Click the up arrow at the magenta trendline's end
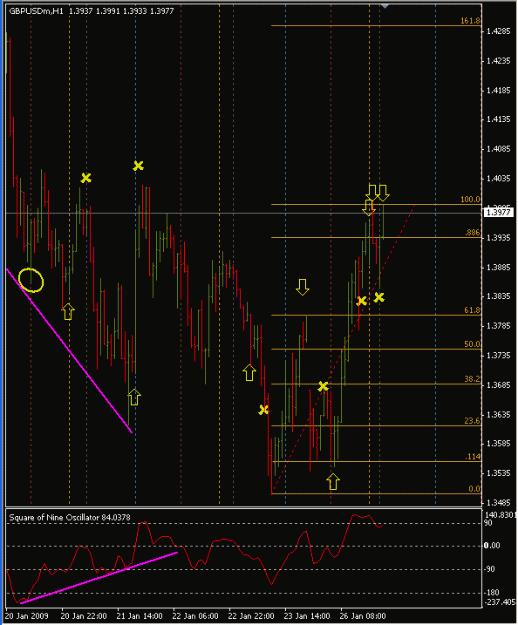 [x=134, y=397]
